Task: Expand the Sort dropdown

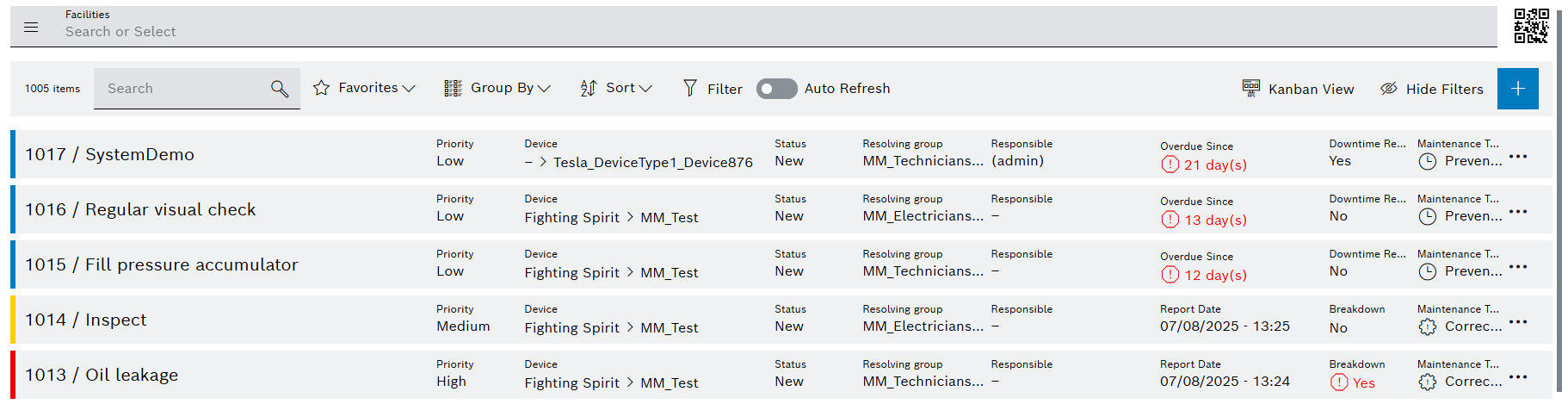Action: coord(616,88)
